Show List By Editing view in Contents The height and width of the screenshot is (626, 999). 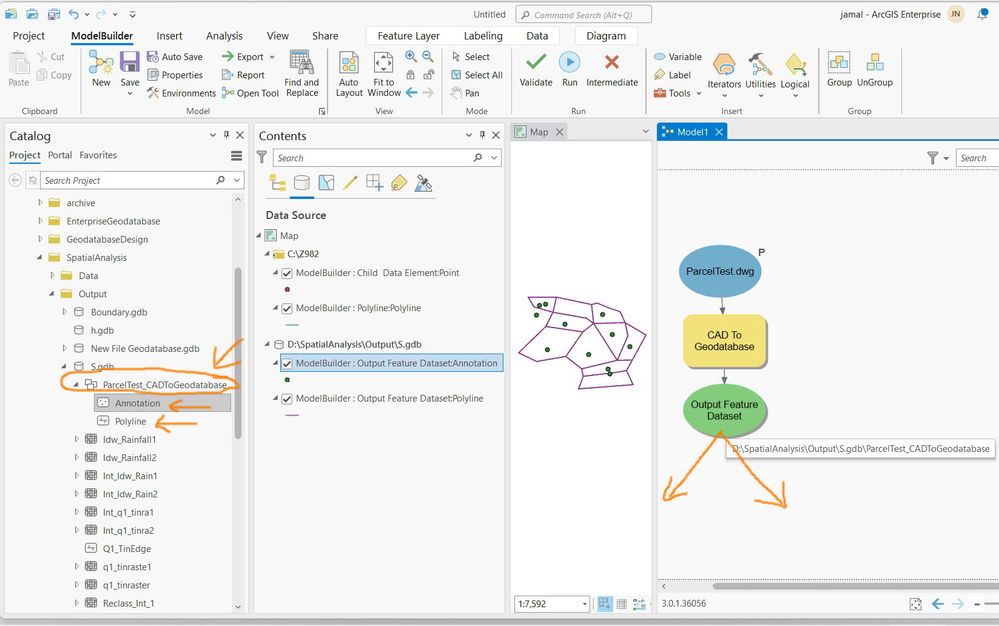click(x=350, y=183)
